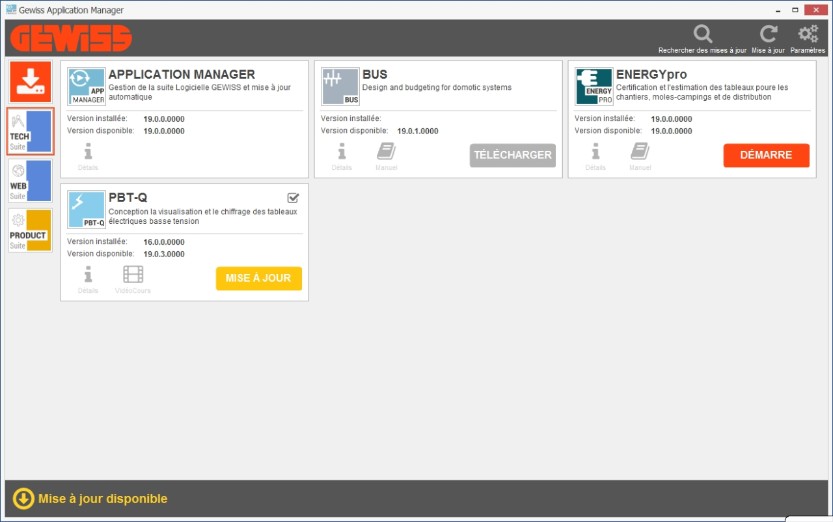The width and height of the screenshot is (833, 522).
Task: Click TÉLÉCHARGER button for BUS
Action: 513,155
